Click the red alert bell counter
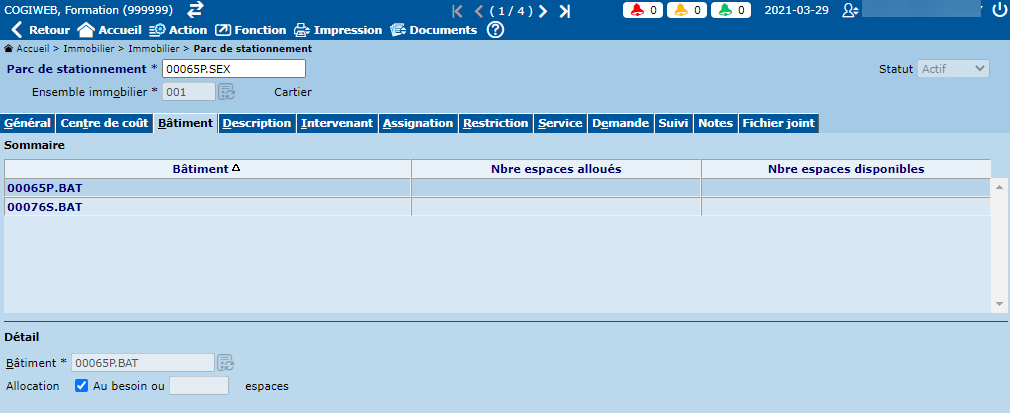This screenshot has width=1010, height=413. coord(647,10)
